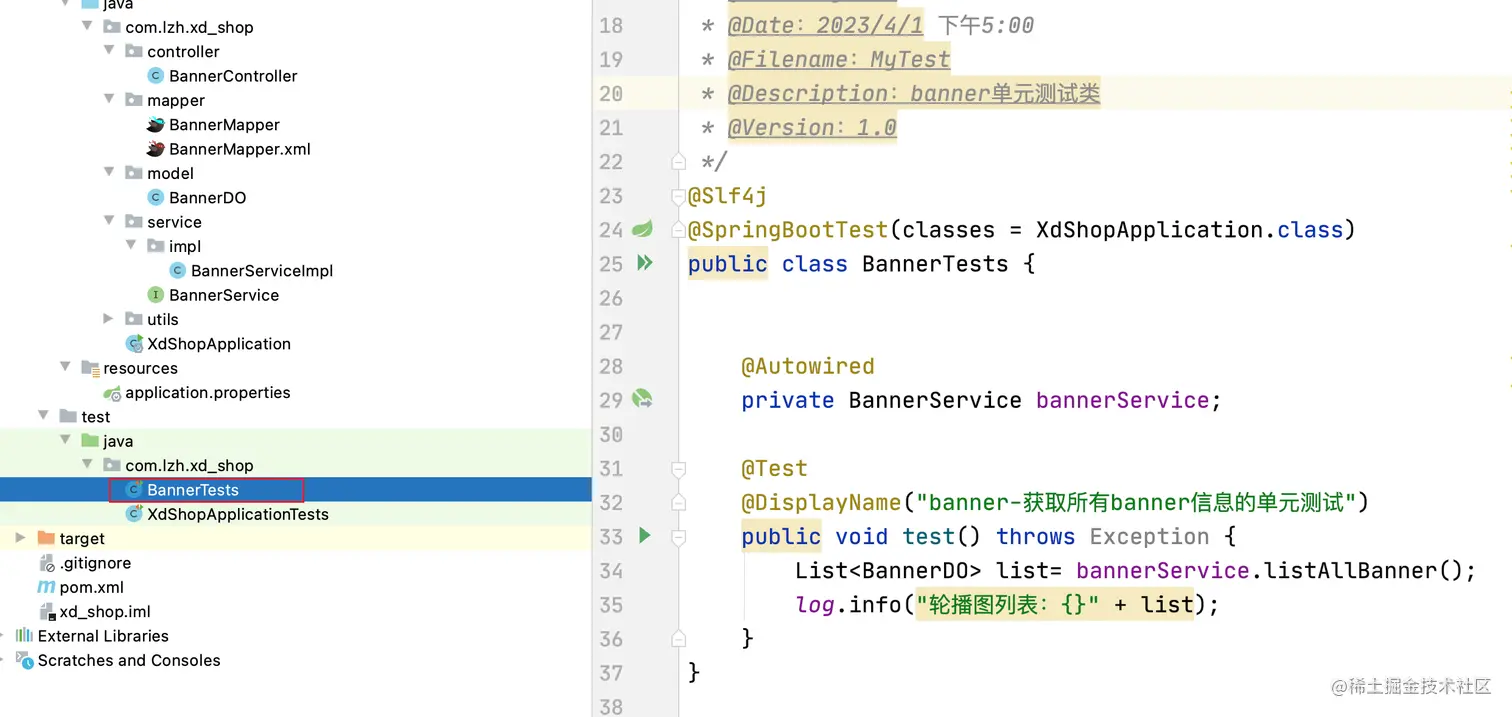Collapse the controller package
1512x717 pixels.
click(109, 52)
